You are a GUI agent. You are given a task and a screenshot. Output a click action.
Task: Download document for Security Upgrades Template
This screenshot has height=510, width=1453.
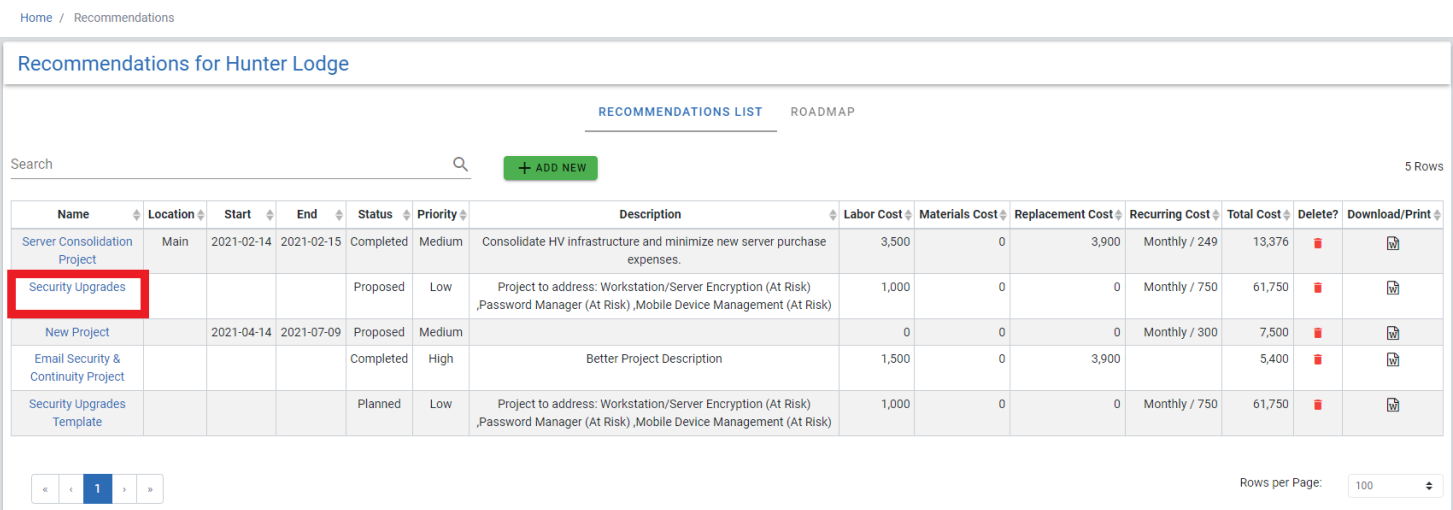pos(1393,405)
